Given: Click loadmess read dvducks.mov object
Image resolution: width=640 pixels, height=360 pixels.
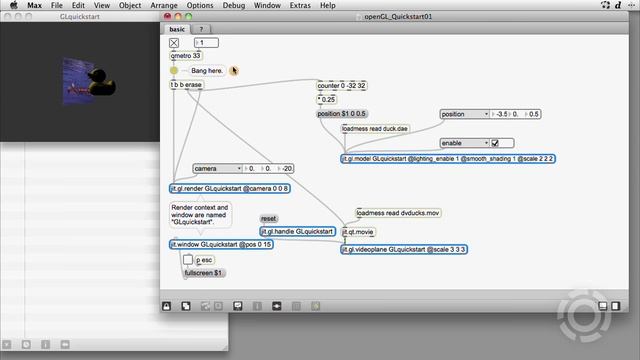Looking at the screenshot, I should point(398,213).
